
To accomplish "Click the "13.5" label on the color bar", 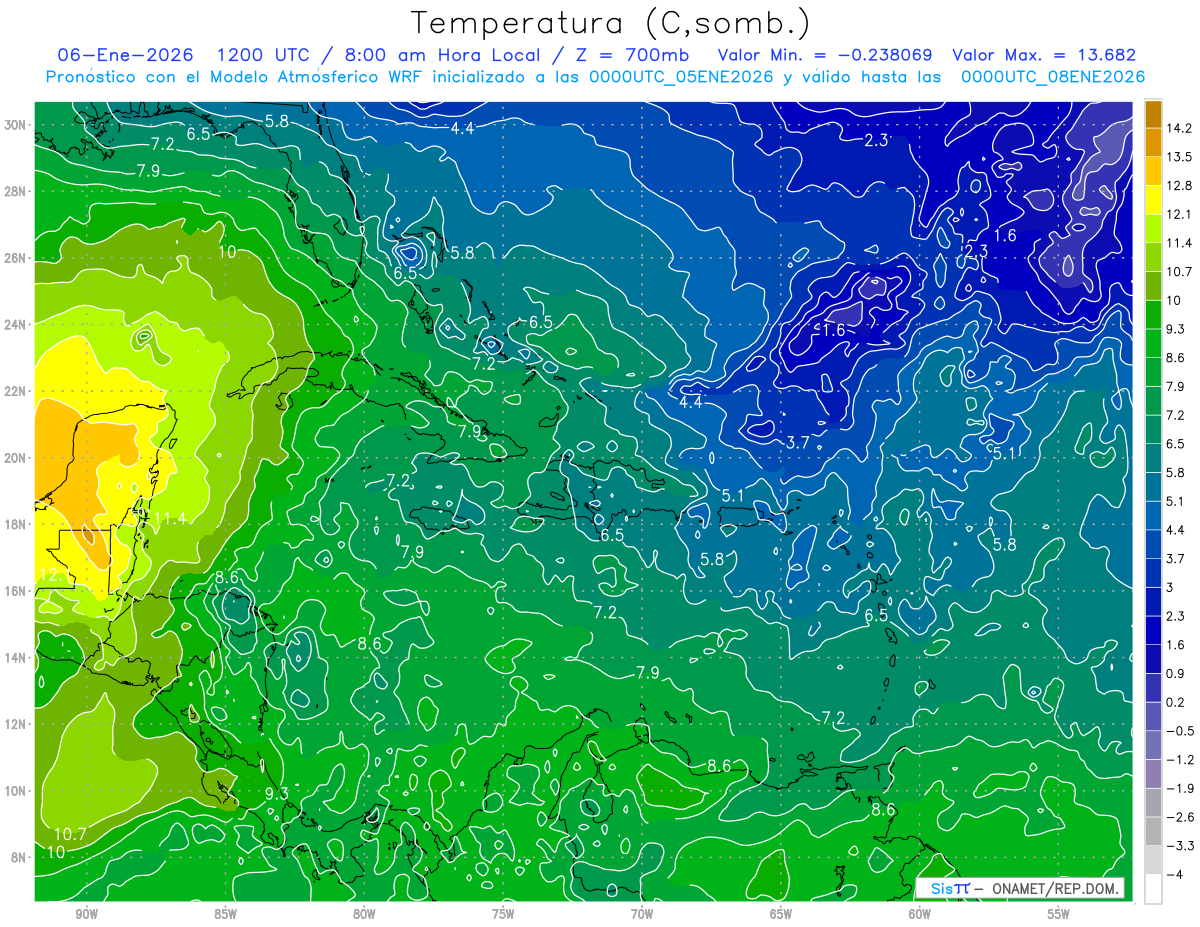I will coord(1179,157).
